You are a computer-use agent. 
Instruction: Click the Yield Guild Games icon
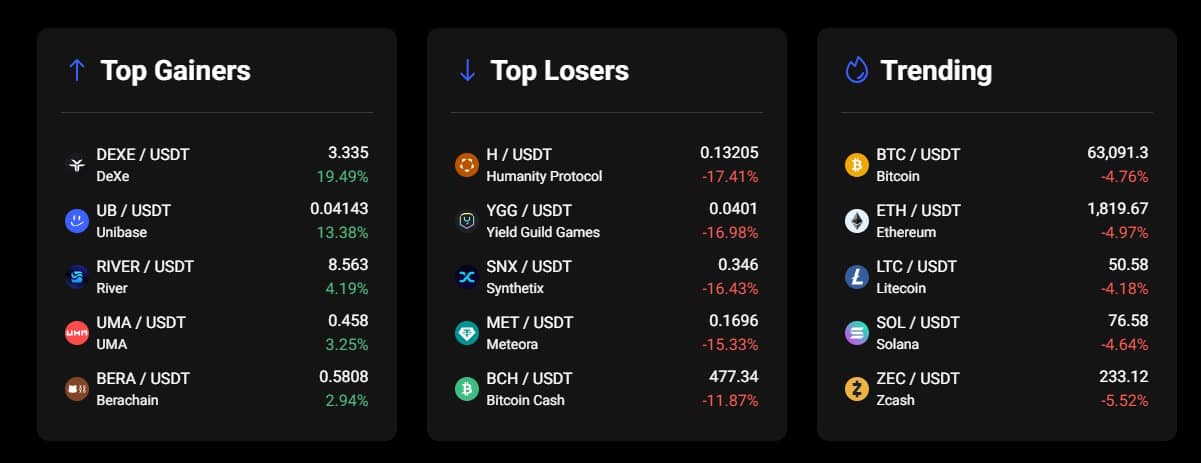click(467, 221)
